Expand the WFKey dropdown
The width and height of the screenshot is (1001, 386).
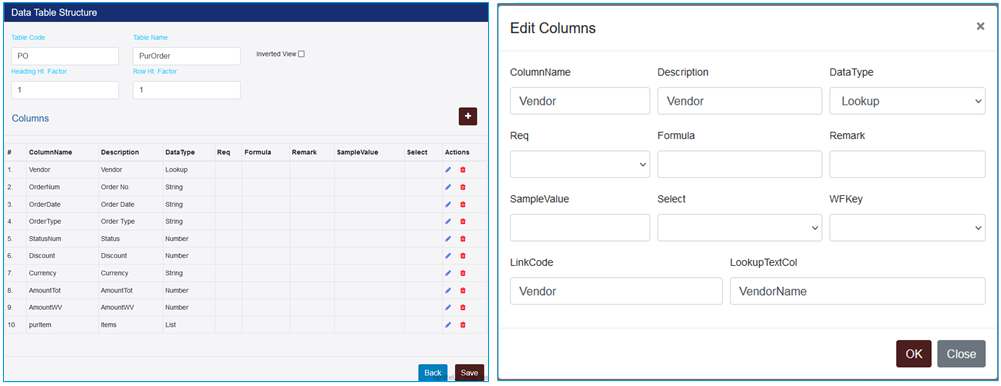tap(907, 228)
